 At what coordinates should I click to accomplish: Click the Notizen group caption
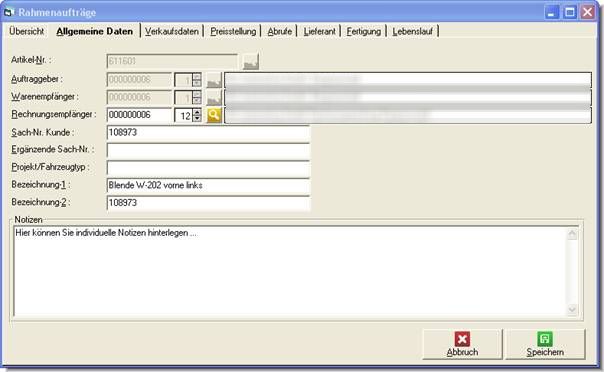(x=28, y=220)
